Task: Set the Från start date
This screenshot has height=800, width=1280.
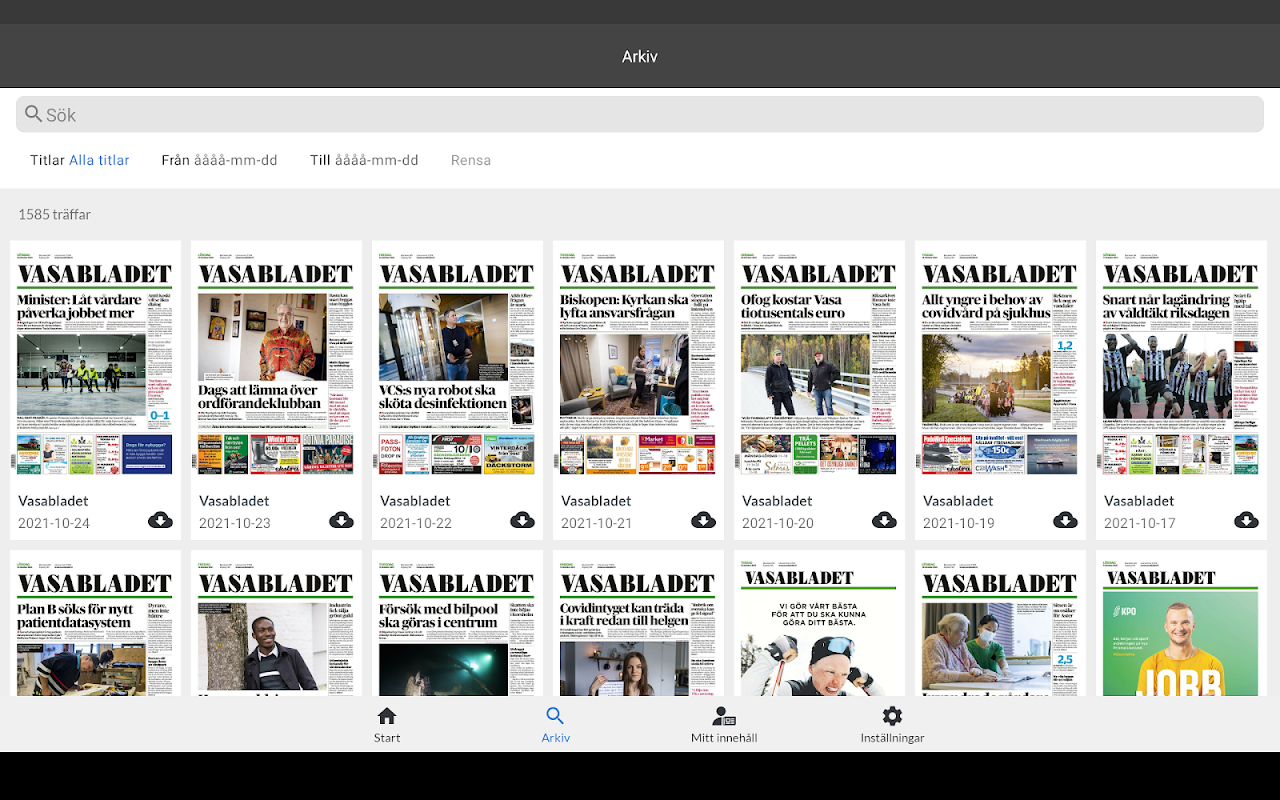Action: 219,160
